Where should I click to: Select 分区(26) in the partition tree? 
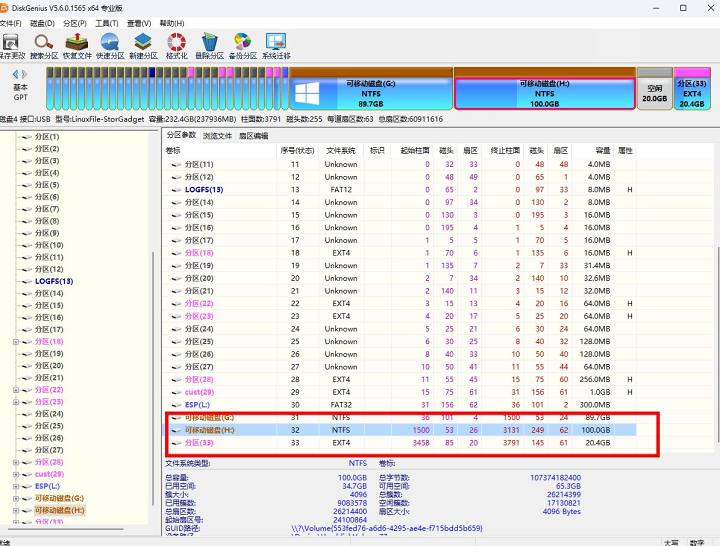point(49,438)
